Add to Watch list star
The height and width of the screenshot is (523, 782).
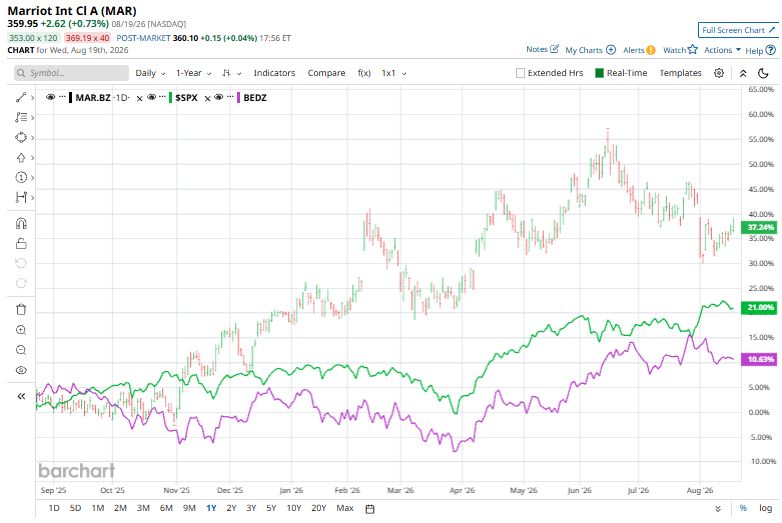[693, 49]
